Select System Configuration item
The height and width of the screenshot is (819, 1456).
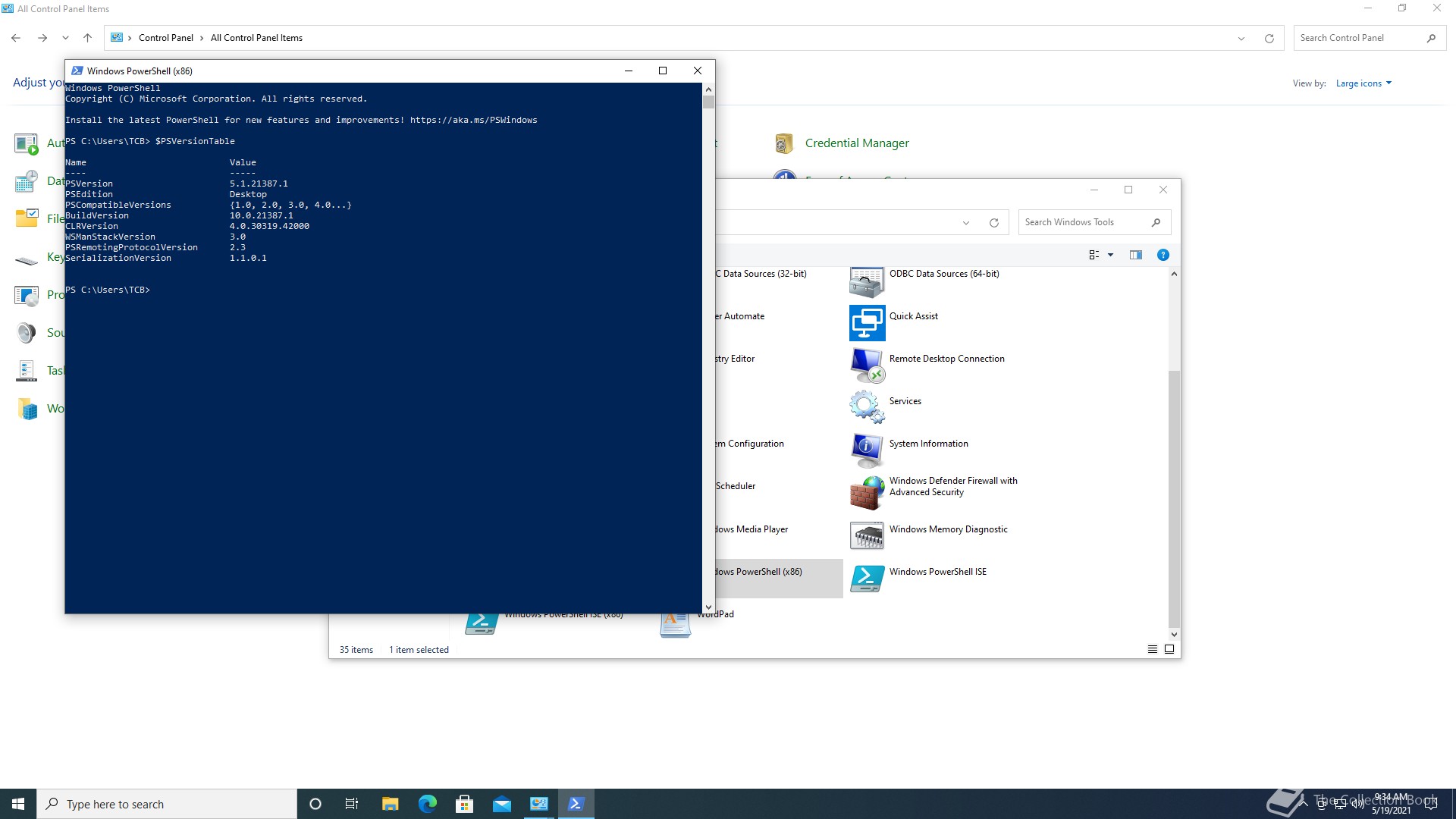pyautogui.click(x=749, y=444)
